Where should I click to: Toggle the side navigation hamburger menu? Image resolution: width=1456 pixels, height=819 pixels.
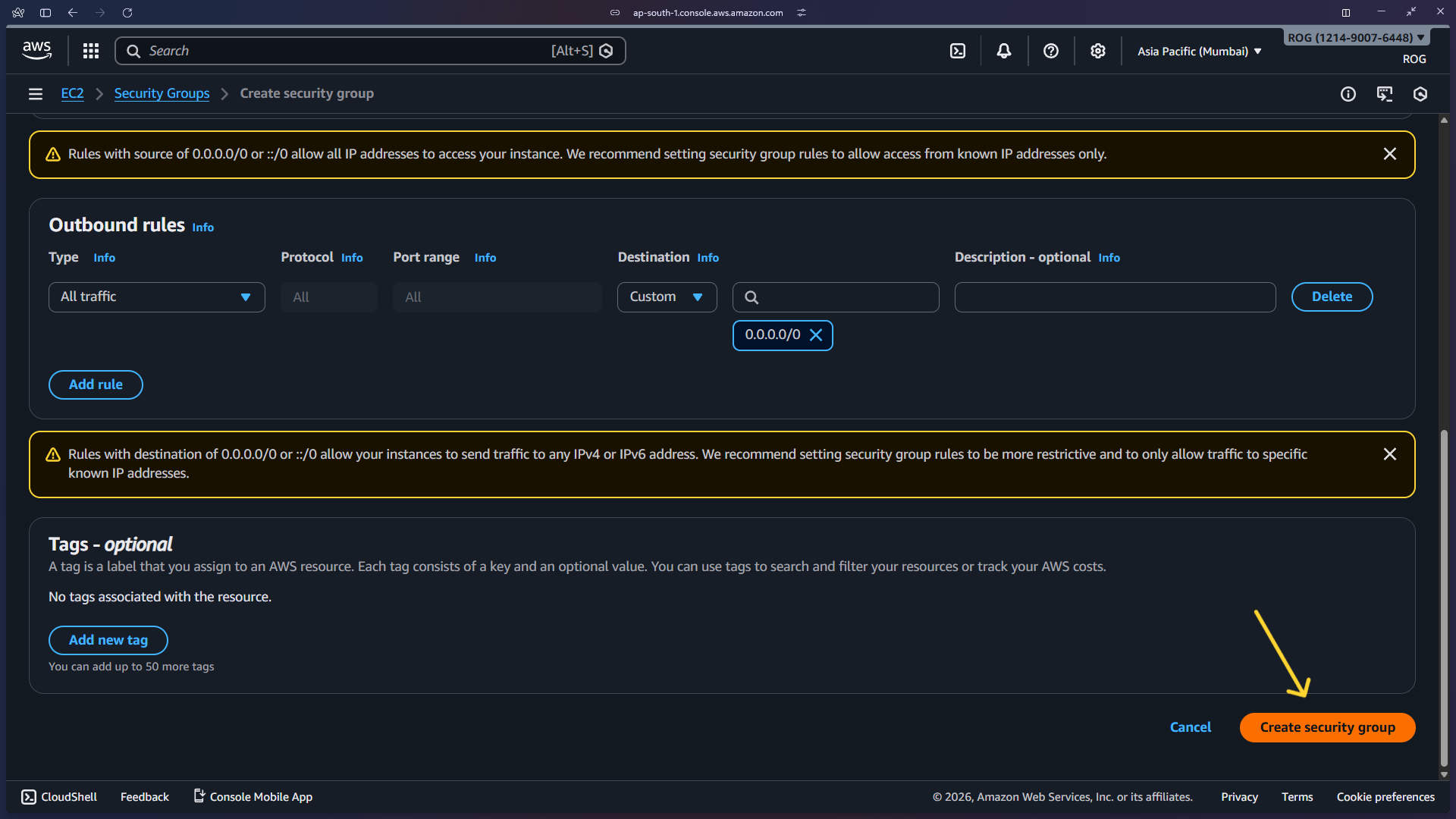35,94
